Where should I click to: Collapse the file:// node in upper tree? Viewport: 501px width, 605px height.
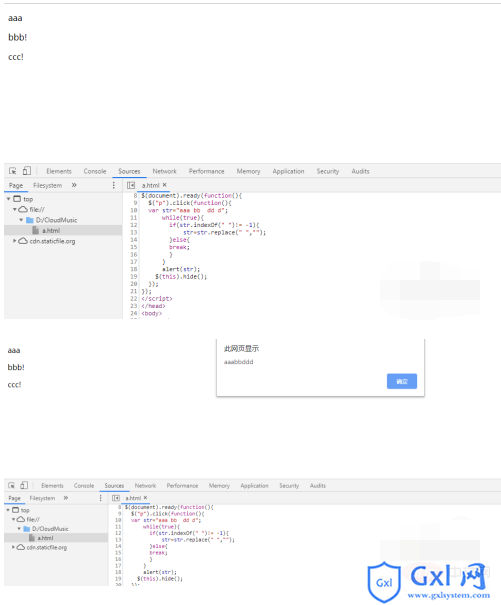[x=15, y=209]
